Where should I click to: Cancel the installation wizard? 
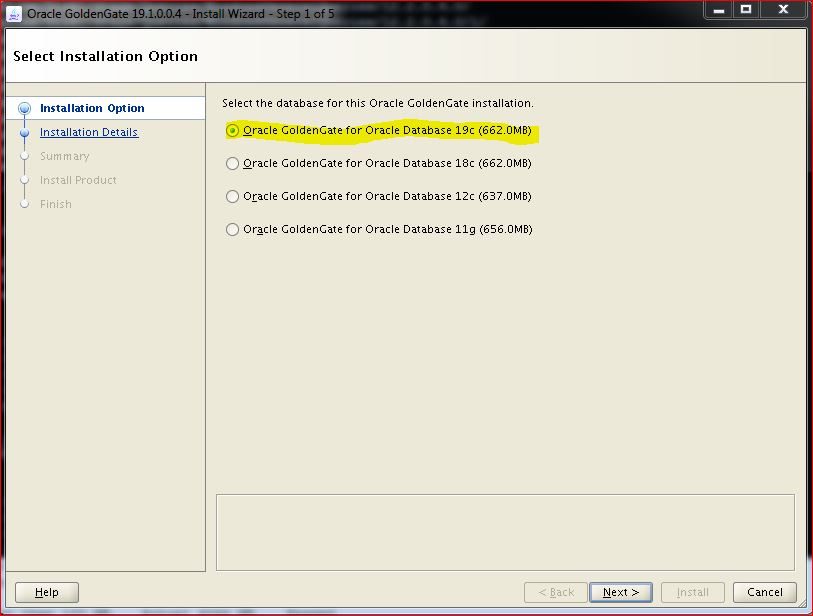click(765, 592)
